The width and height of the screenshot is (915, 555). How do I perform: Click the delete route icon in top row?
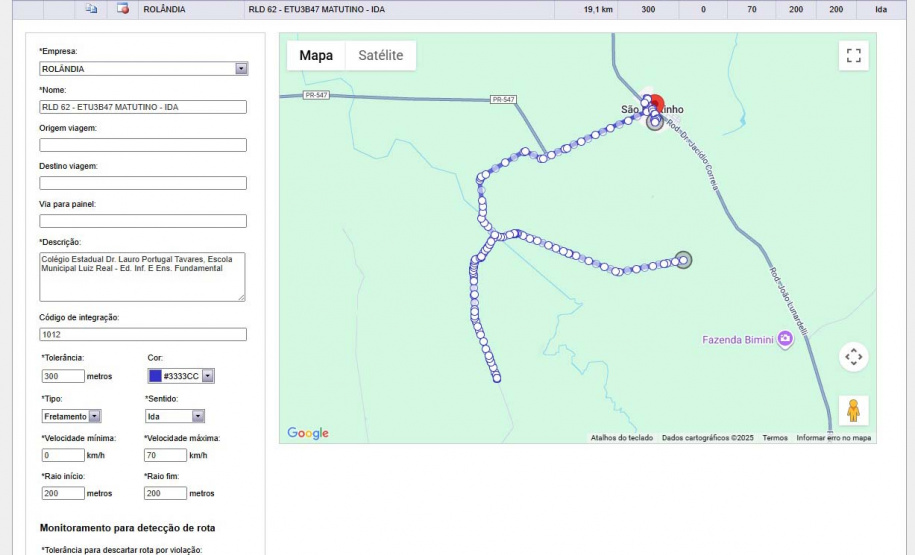[123, 9]
